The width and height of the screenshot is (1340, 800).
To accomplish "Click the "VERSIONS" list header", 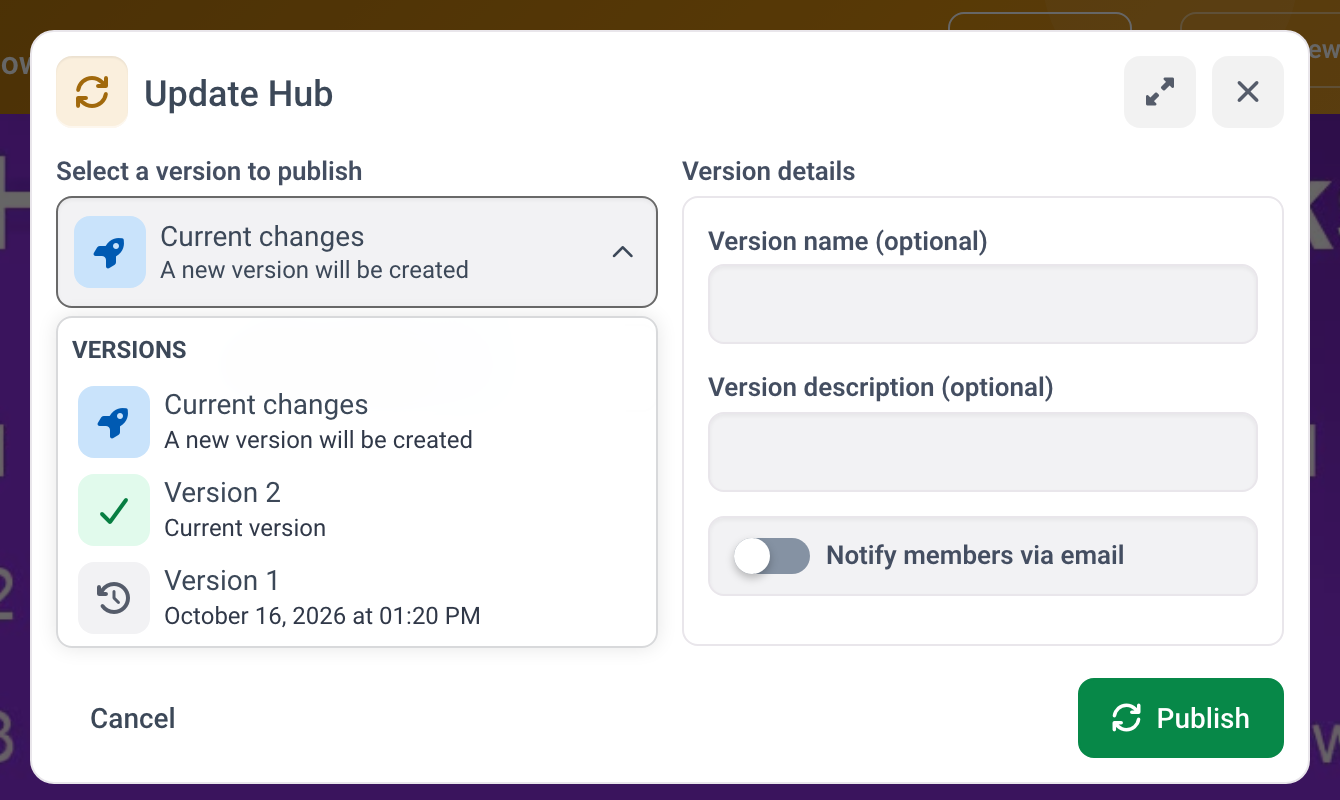I will [130, 350].
